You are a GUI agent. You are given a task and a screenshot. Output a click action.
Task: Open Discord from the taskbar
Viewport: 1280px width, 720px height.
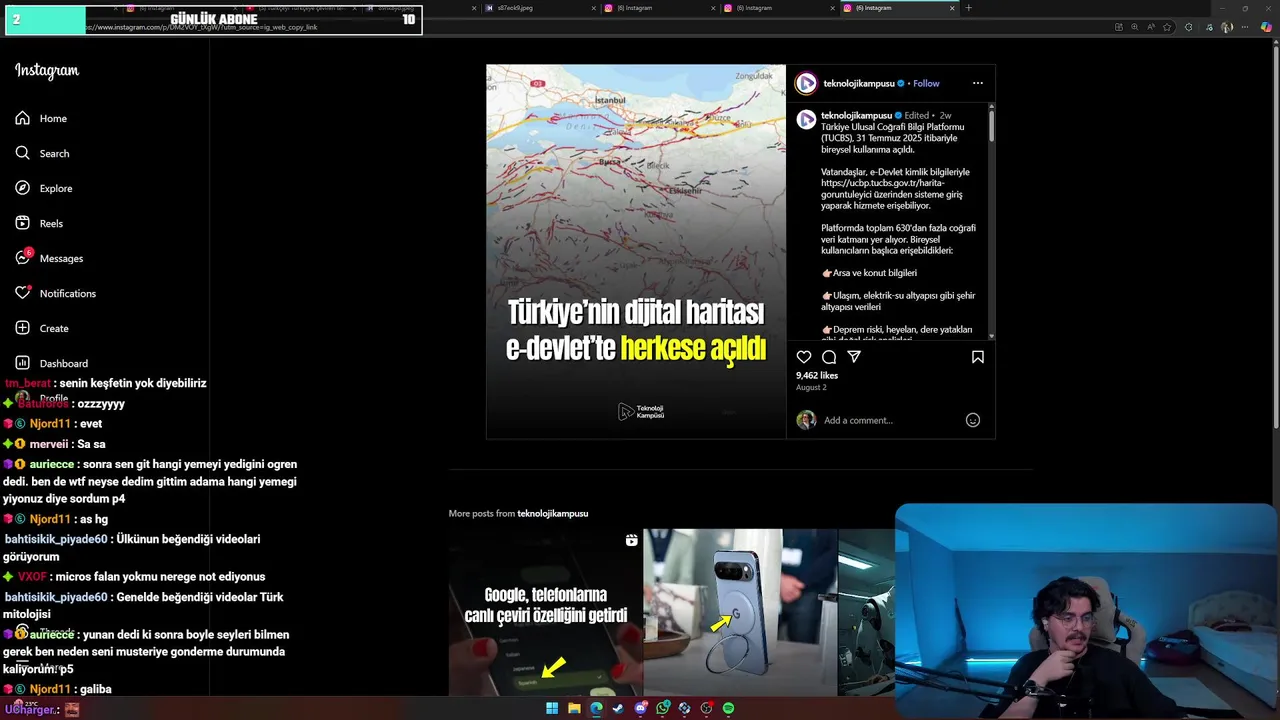click(x=641, y=708)
